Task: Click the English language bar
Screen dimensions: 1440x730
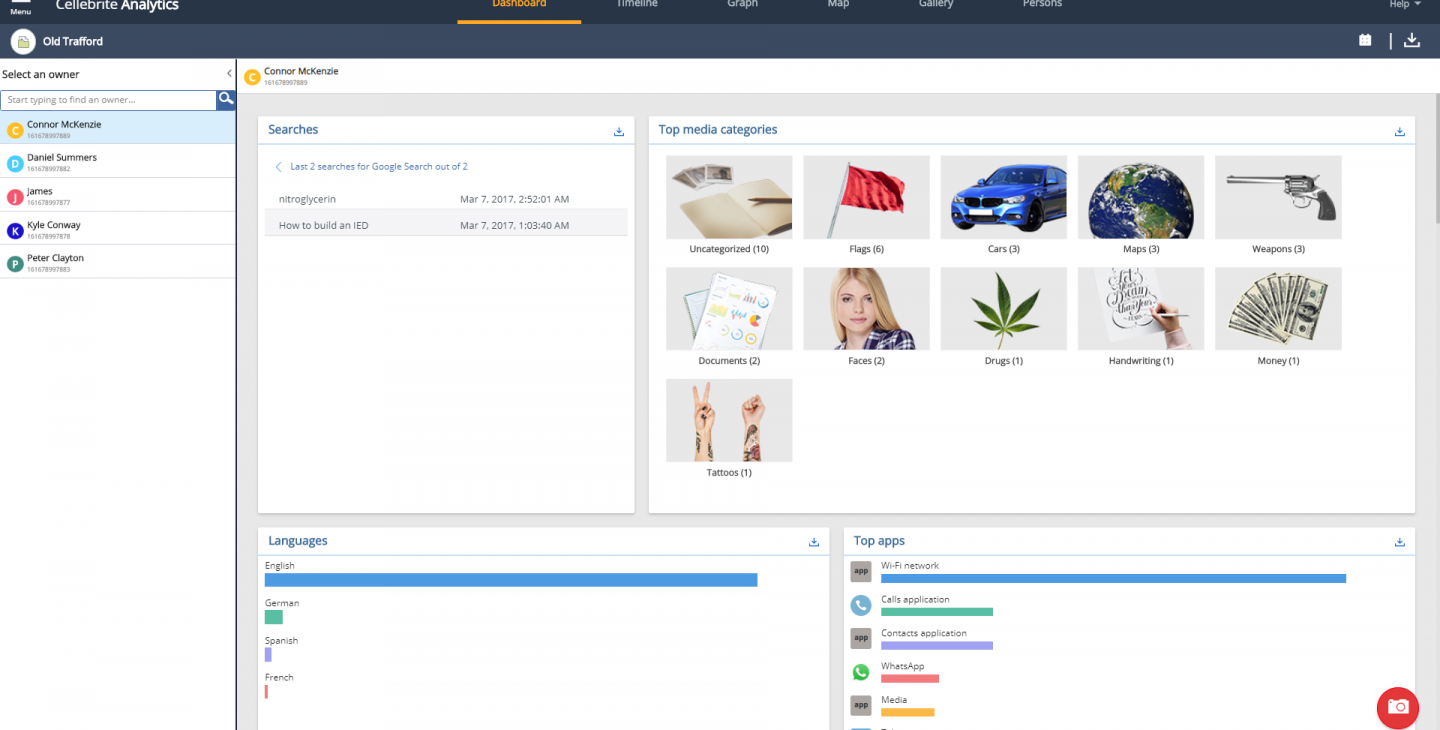Action: [511, 580]
